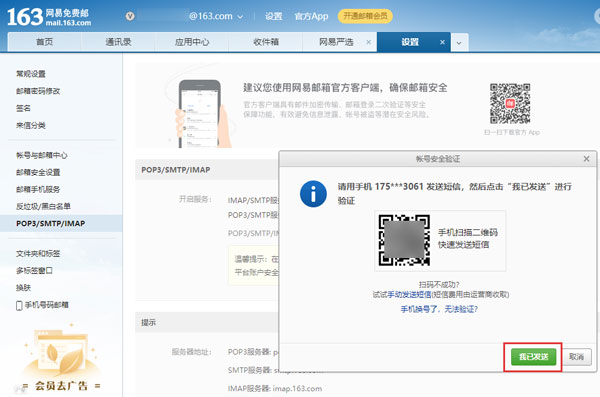
Task: Open 官方App link in header
Action: pos(311,16)
